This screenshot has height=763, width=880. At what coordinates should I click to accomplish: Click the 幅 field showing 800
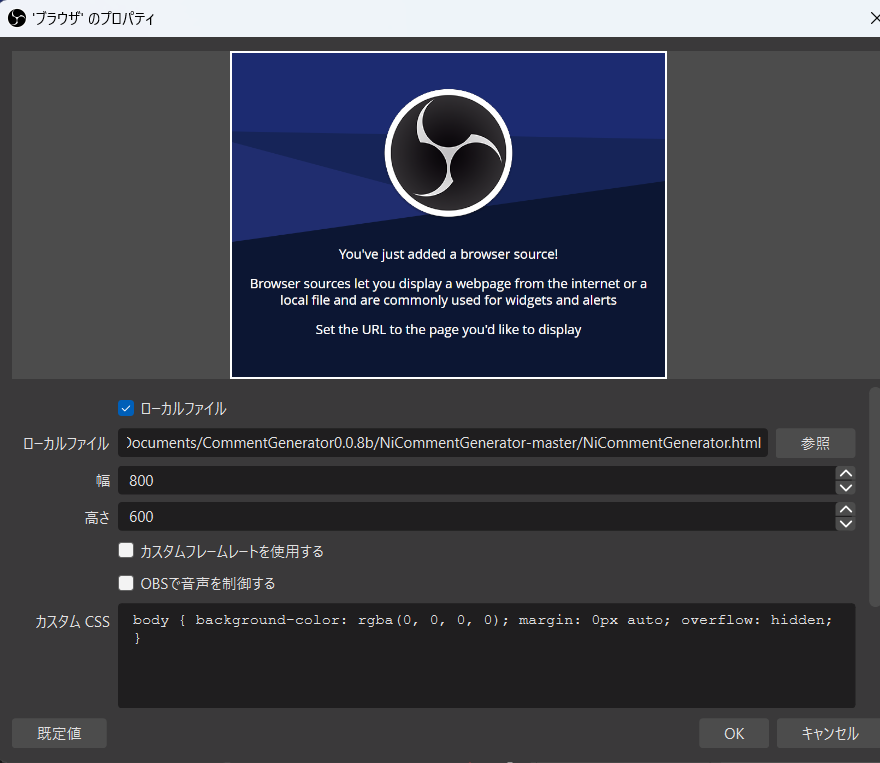[x=475, y=481]
